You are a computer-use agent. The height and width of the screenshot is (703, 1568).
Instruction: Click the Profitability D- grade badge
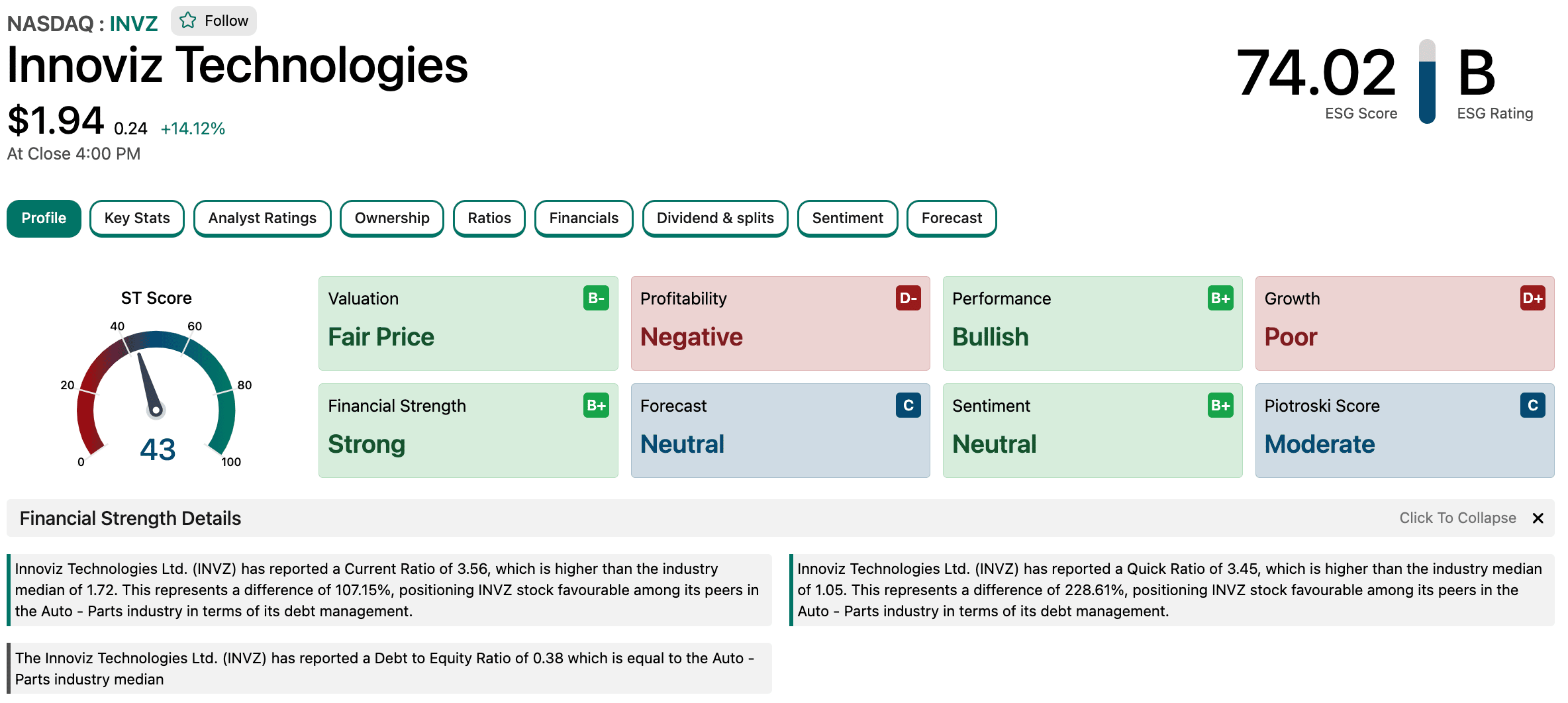pyautogui.click(x=908, y=299)
